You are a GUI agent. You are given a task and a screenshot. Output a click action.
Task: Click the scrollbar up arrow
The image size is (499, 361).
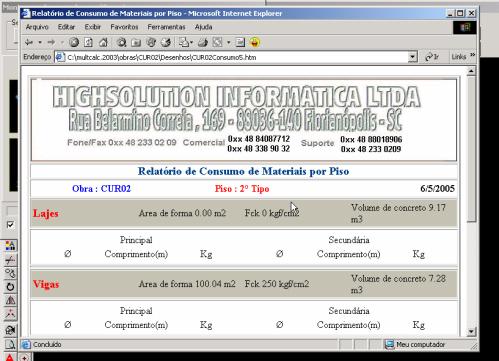point(471,71)
